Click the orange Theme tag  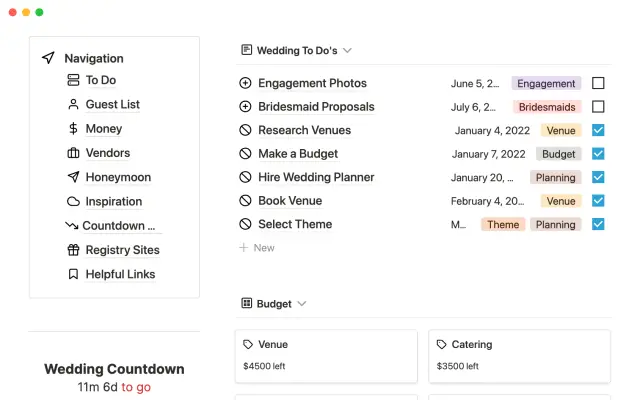503,224
